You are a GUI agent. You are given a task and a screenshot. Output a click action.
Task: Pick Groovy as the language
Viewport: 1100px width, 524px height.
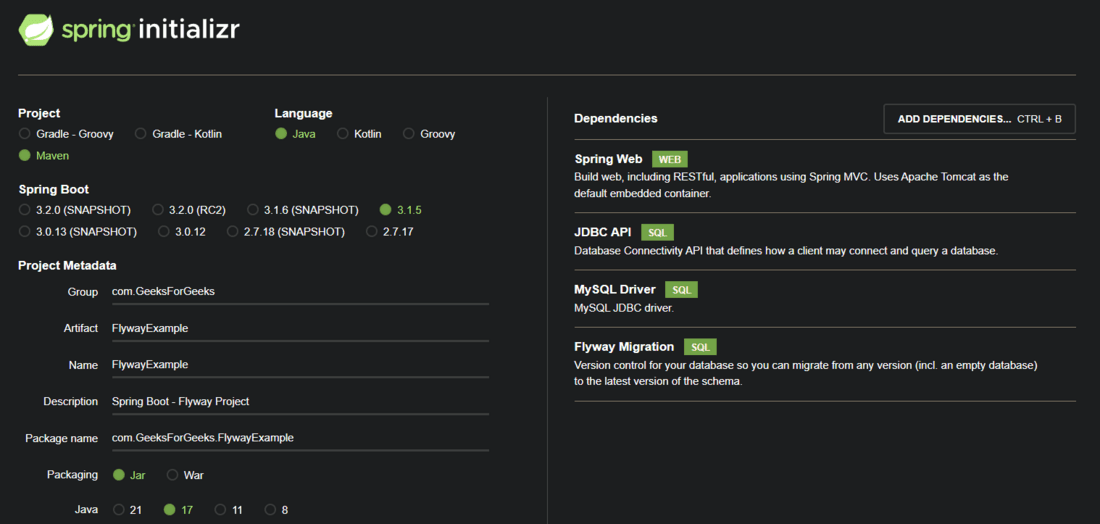[x=409, y=134]
